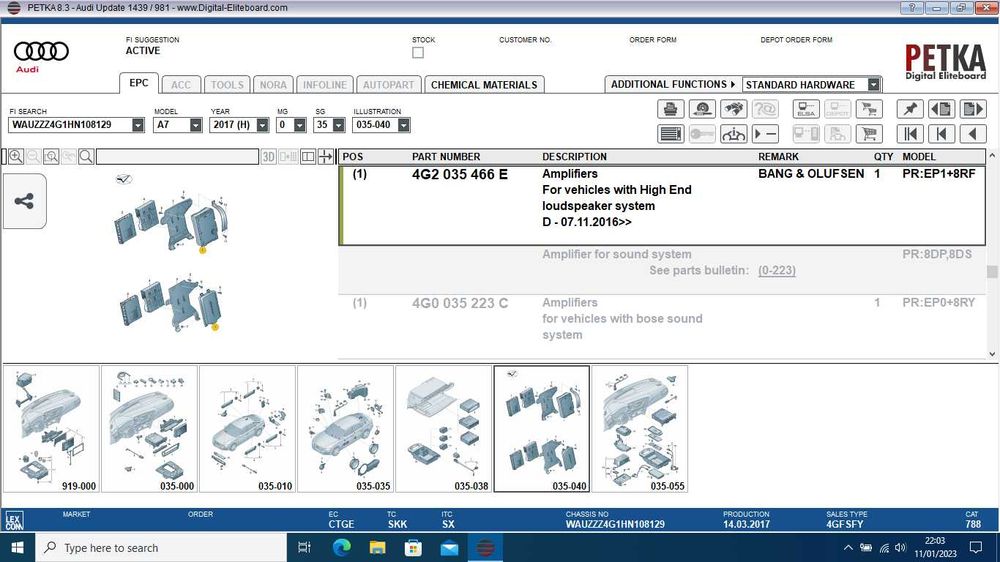Open illustration thumbnail 035-000
This screenshot has width=1000, height=562.
coord(149,429)
